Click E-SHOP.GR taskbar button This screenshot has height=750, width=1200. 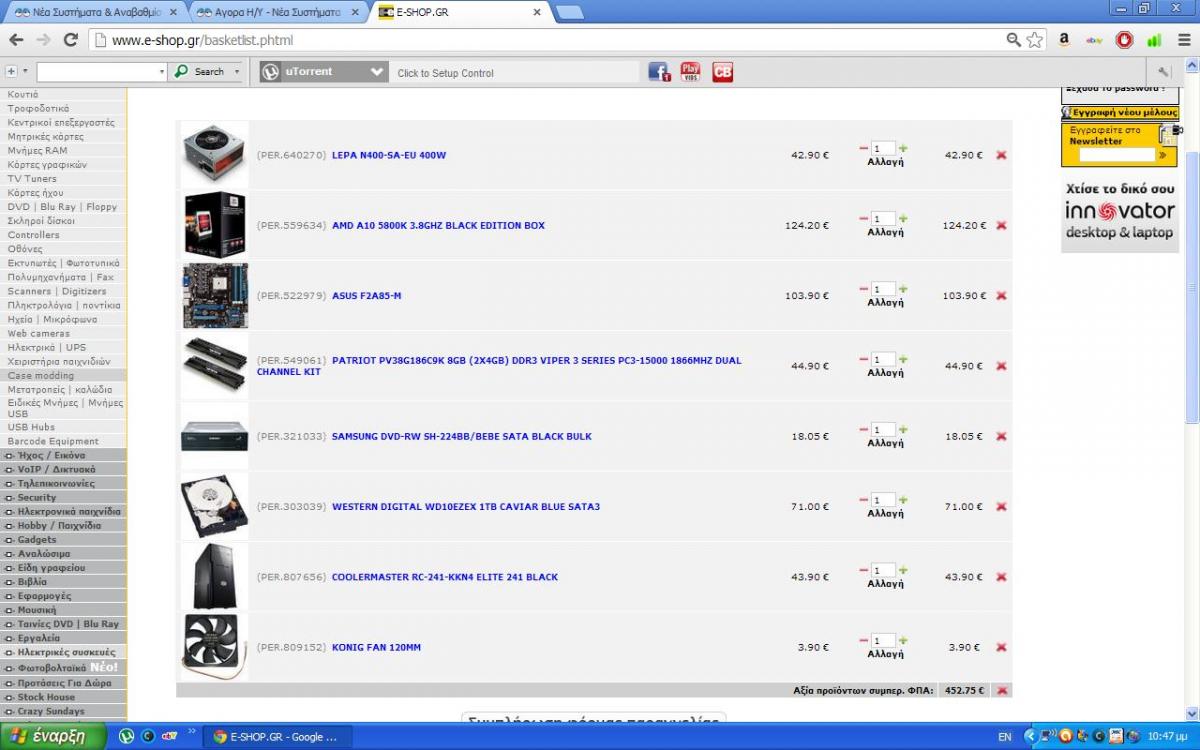tap(276, 737)
